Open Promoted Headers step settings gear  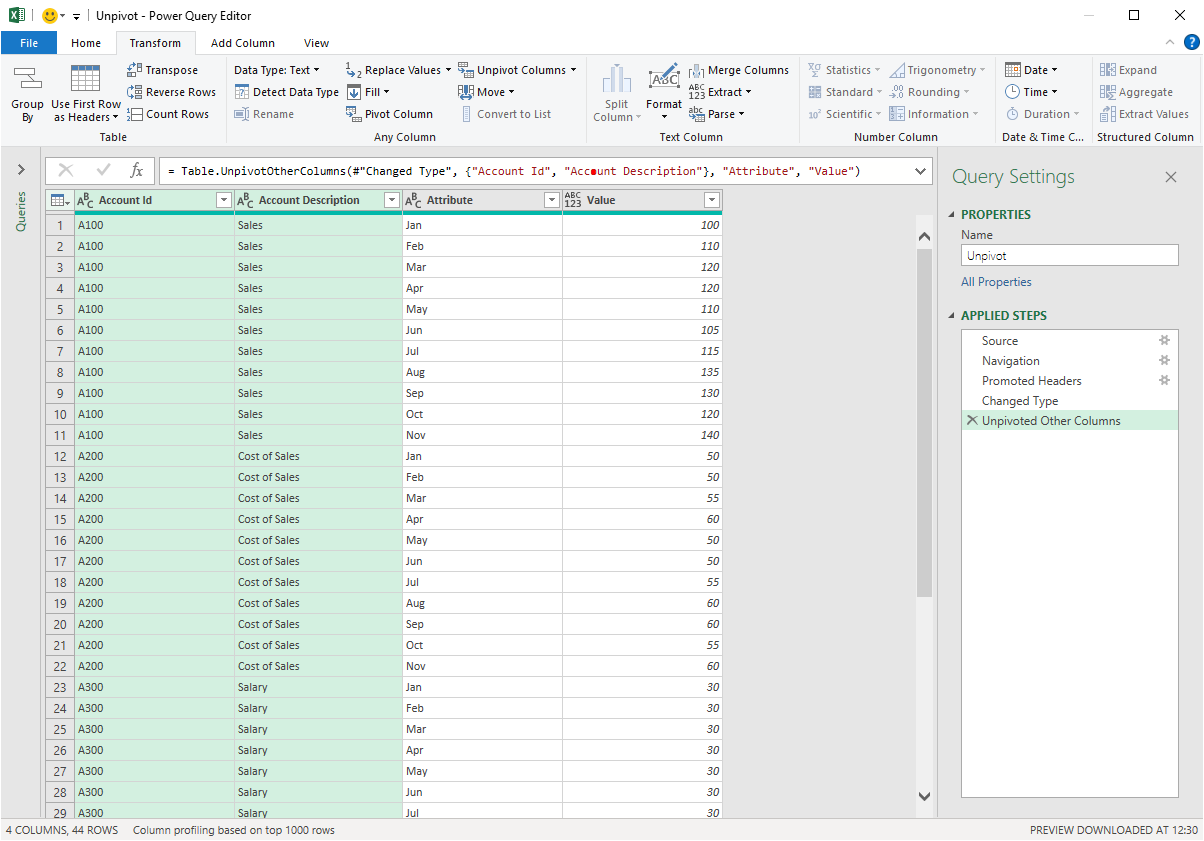click(1164, 381)
